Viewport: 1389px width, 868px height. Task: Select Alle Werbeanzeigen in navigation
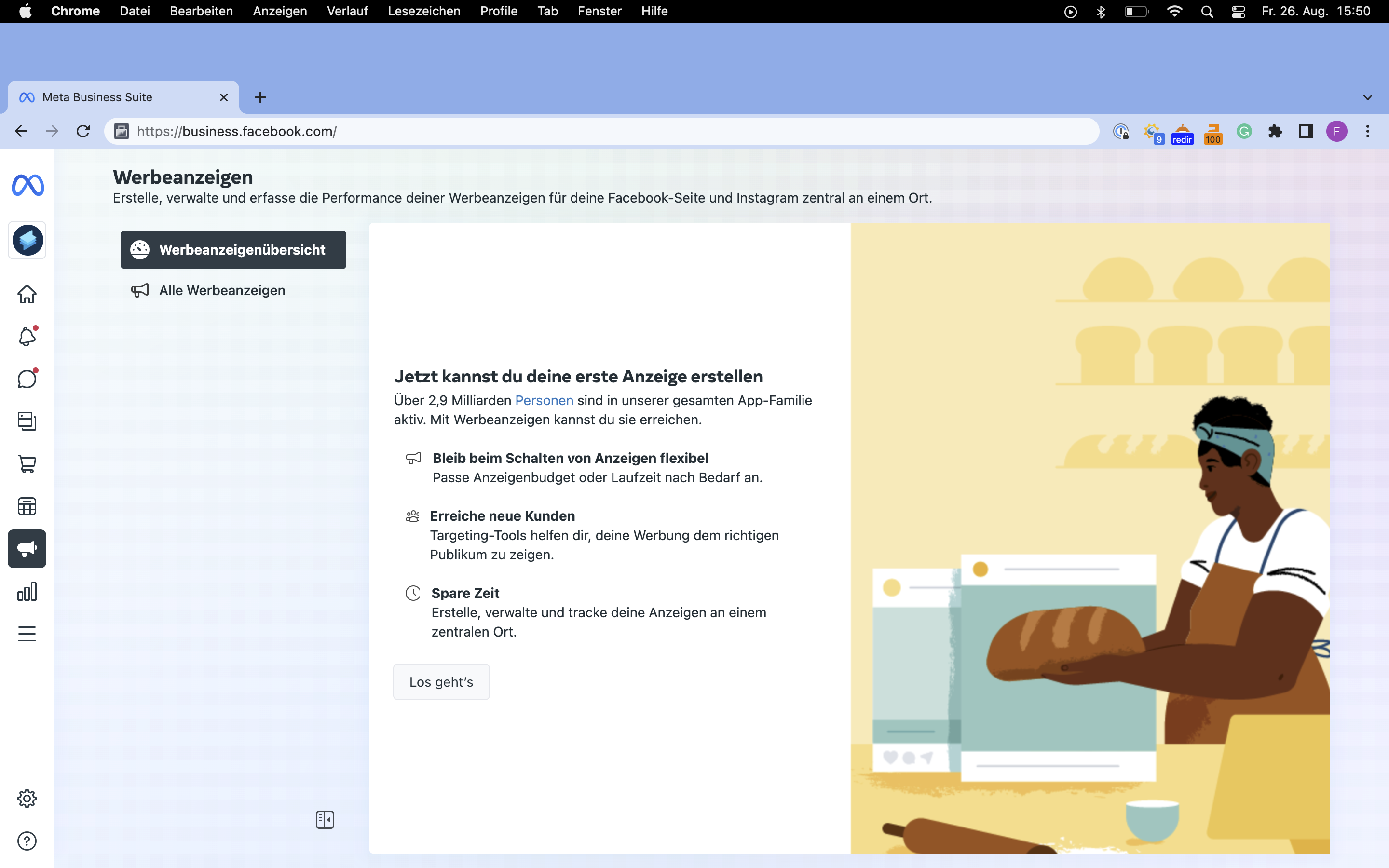click(221, 290)
